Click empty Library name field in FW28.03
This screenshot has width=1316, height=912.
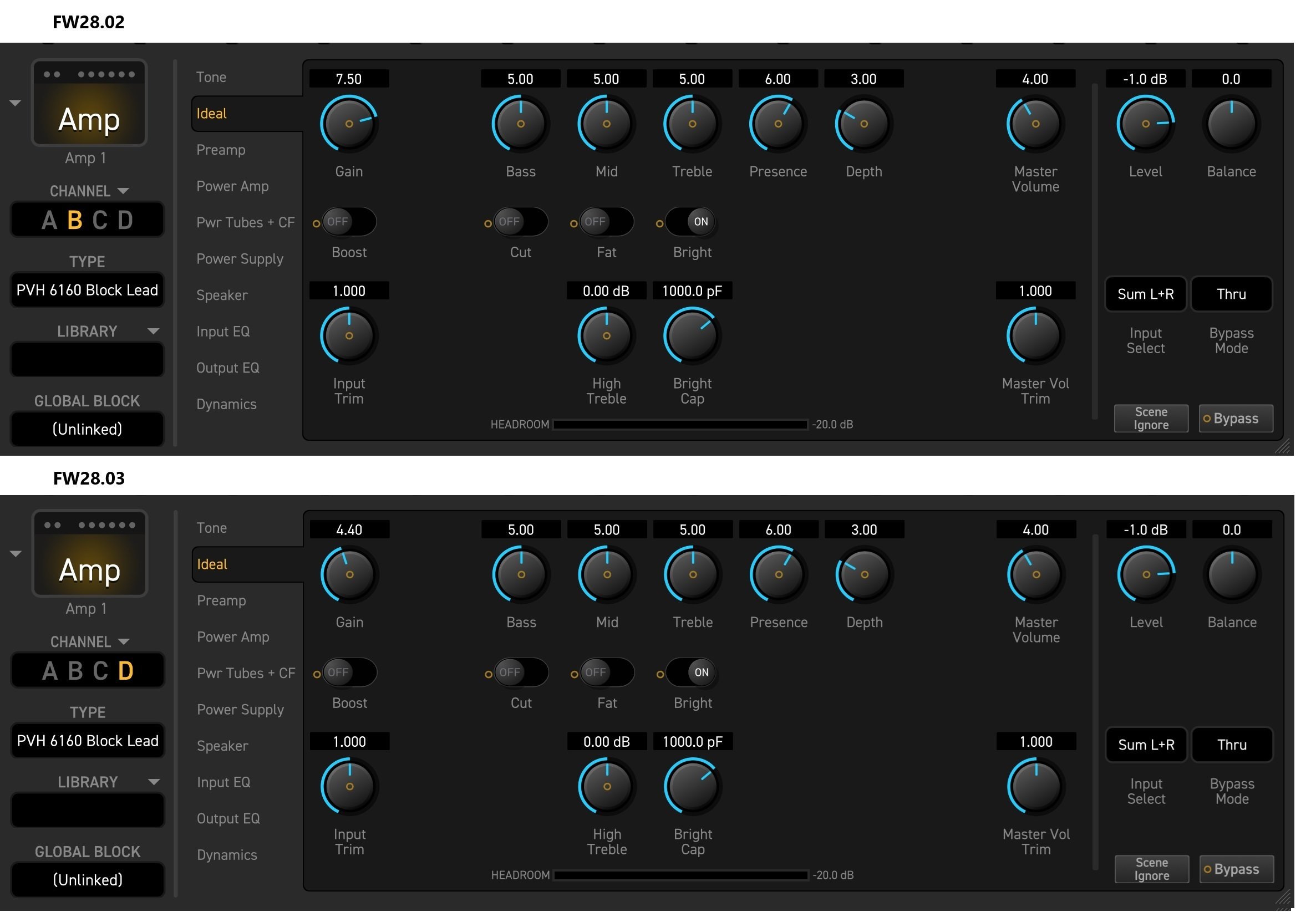(x=88, y=811)
